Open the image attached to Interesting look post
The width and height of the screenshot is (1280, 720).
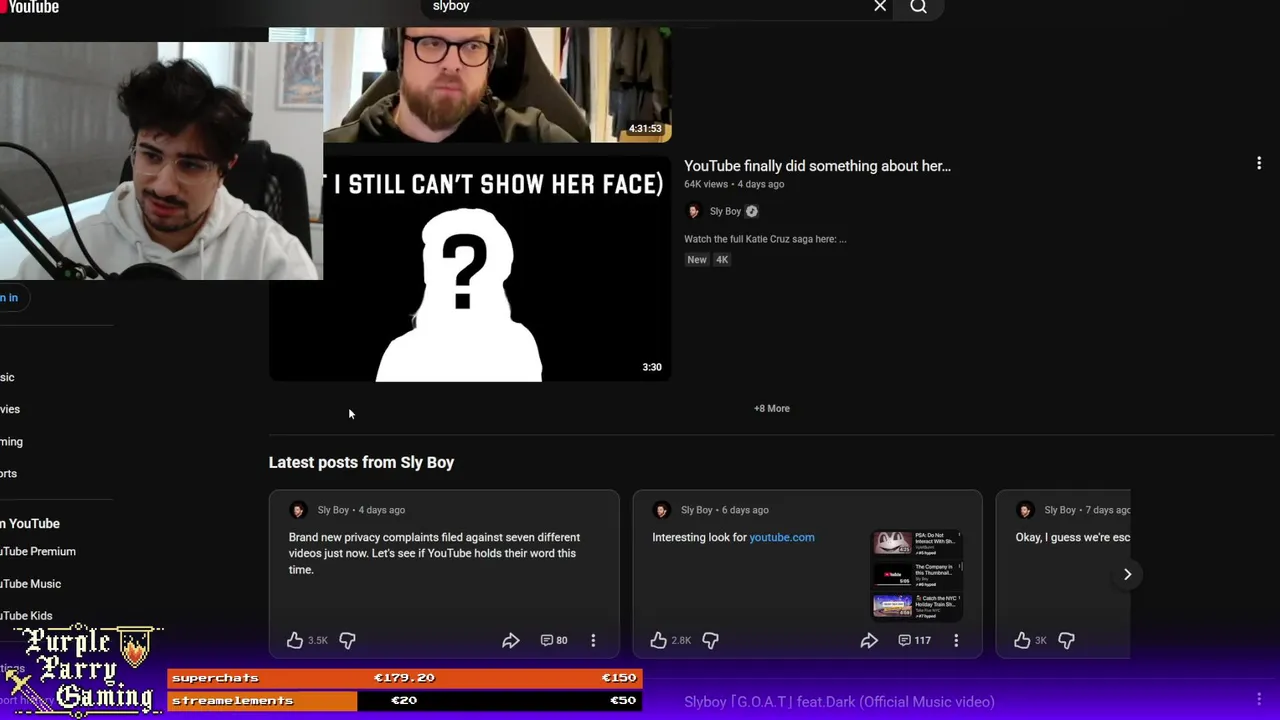point(917,575)
